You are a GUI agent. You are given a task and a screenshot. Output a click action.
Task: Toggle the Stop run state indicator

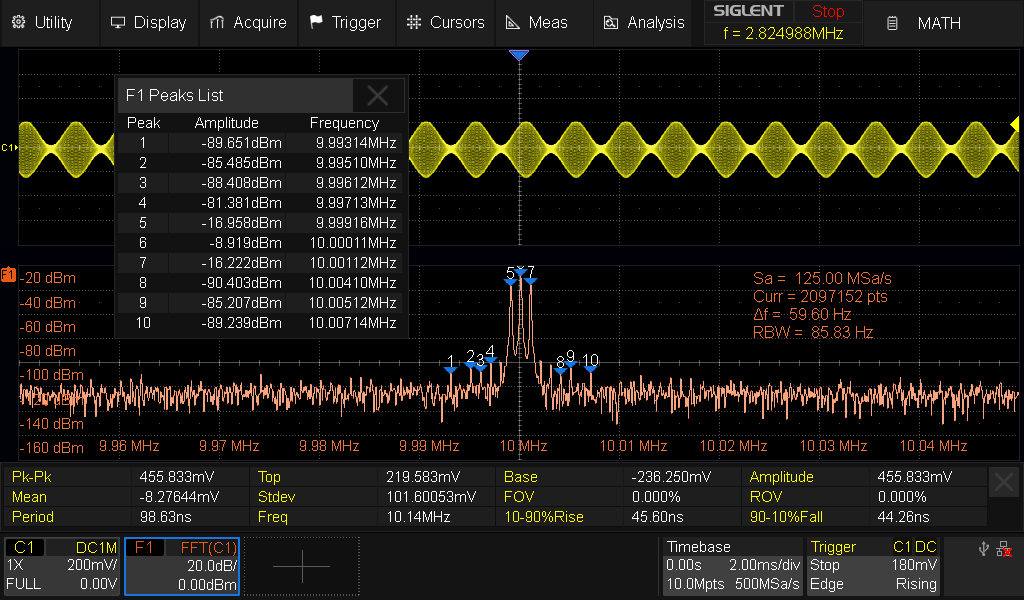click(x=827, y=12)
